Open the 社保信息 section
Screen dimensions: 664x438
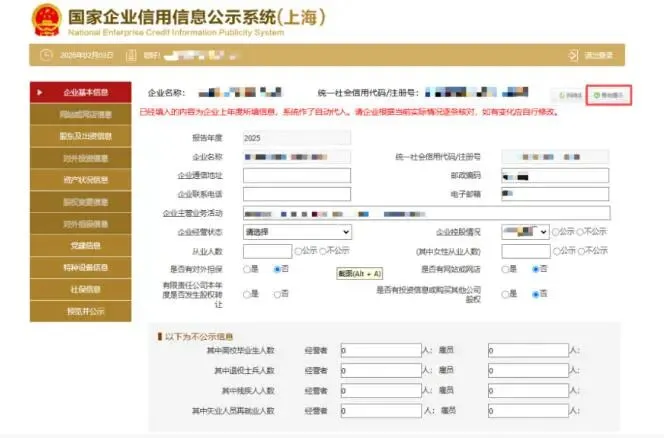[80, 290]
